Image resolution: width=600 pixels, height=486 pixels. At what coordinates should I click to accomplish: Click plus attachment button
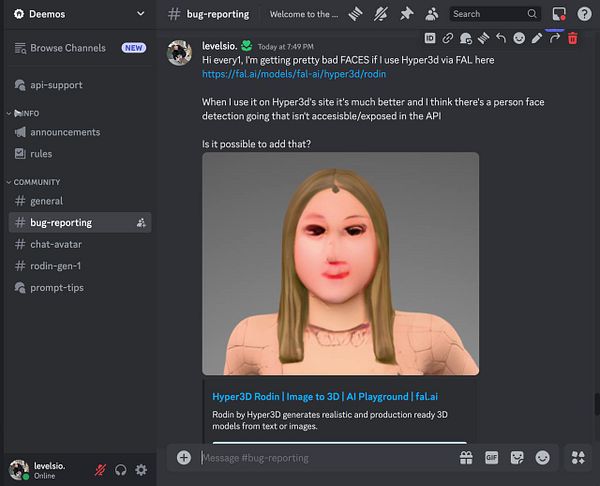[x=184, y=458]
